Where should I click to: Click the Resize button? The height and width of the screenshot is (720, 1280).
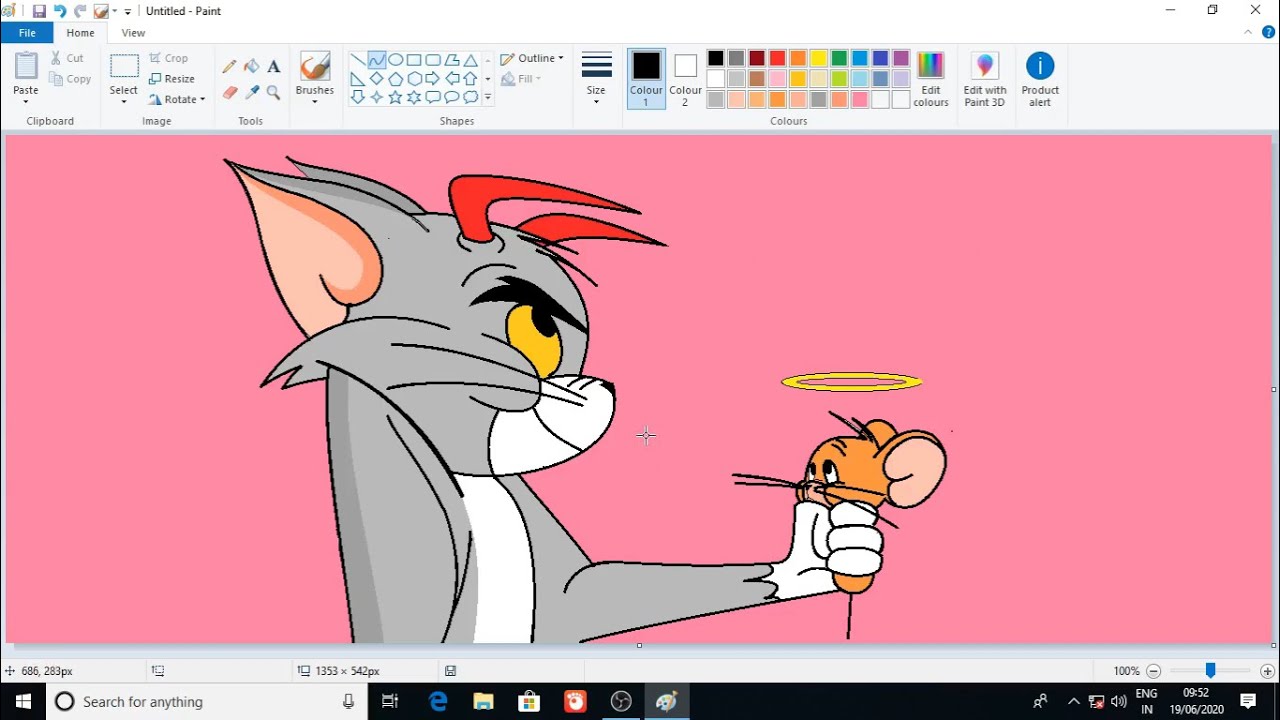tap(172, 79)
